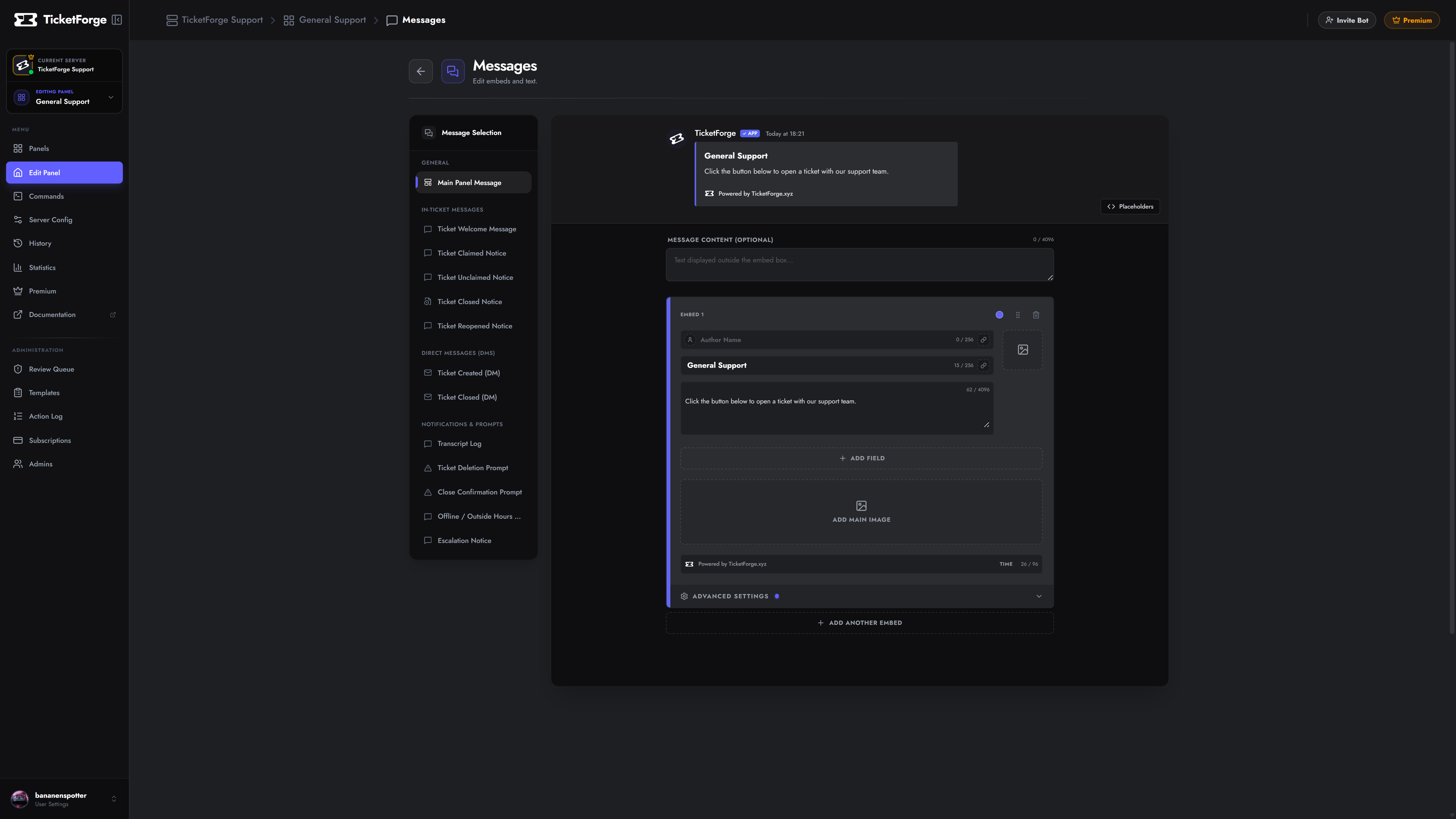Click the TicketForge Support breadcrumb
The width and height of the screenshot is (1456, 819).
point(215,20)
